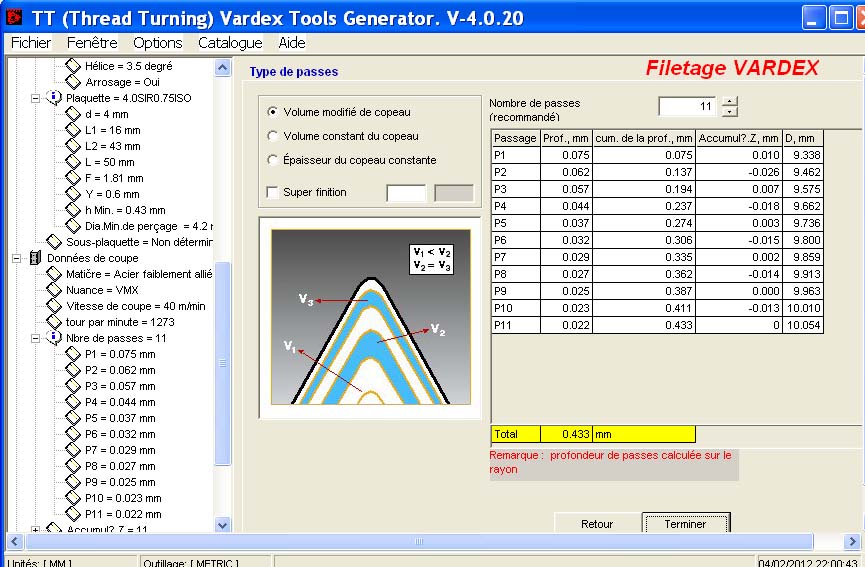865x567 pixels.
Task: Select Volume constant du copeau option
Action: point(273,136)
